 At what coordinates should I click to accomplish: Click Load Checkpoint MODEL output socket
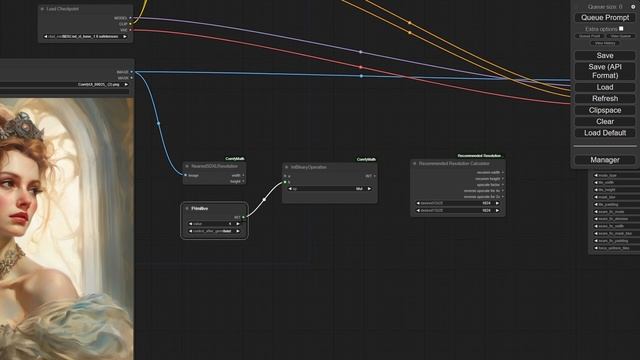click(131, 18)
